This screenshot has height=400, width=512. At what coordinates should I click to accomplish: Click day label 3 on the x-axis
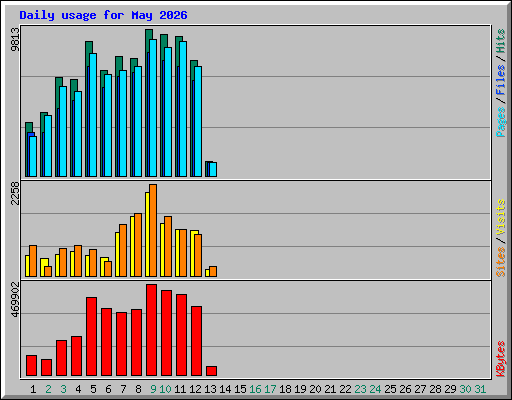(63, 389)
